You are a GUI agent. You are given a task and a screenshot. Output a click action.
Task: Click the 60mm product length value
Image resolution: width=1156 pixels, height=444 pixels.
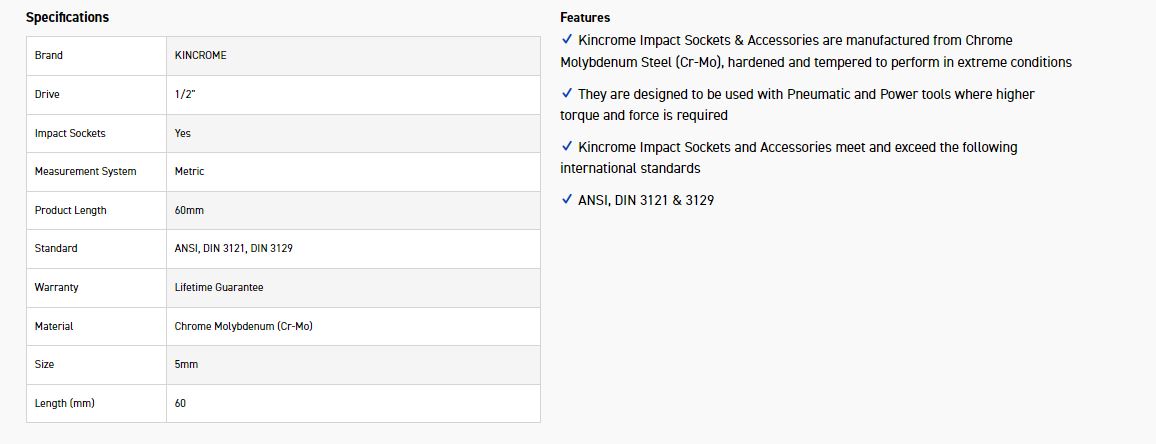pyautogui.click(x=189, y=211)
